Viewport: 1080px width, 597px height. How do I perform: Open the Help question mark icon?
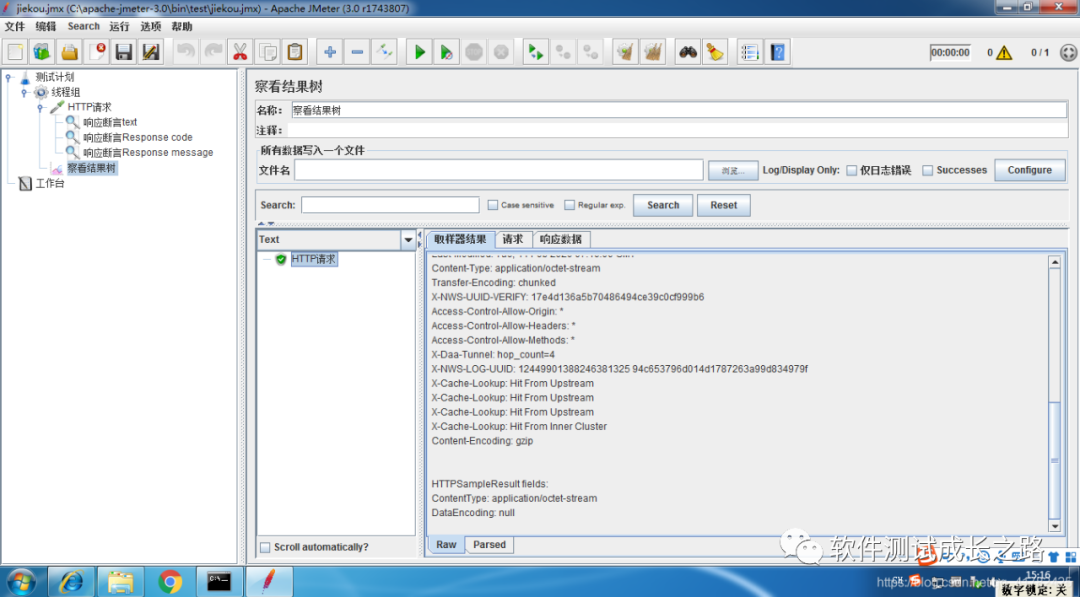pyautogui.click(x=777, y=52)
